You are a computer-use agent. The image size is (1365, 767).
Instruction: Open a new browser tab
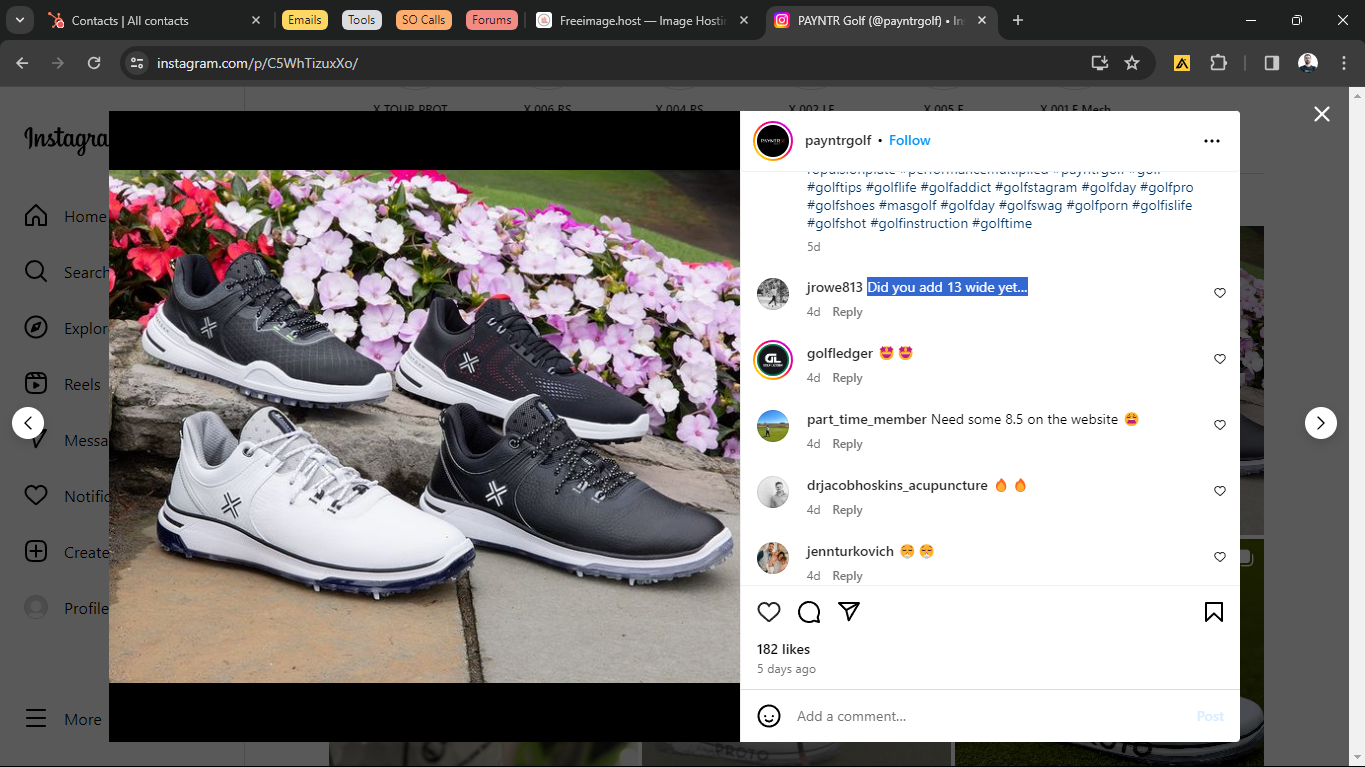click(x=1018, y=20)
